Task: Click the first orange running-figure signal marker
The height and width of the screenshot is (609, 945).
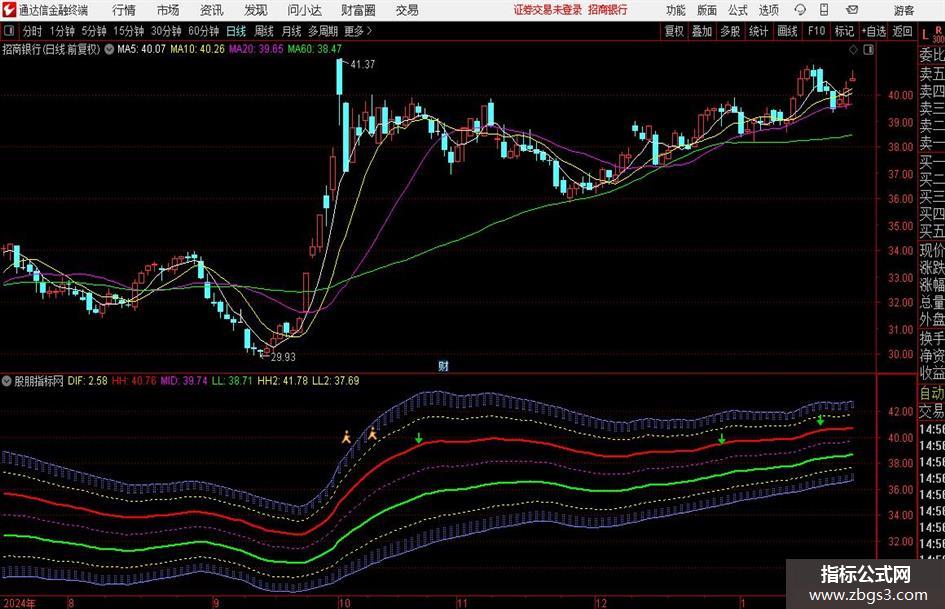Action: pyautogui.click(x=346, y=437)
